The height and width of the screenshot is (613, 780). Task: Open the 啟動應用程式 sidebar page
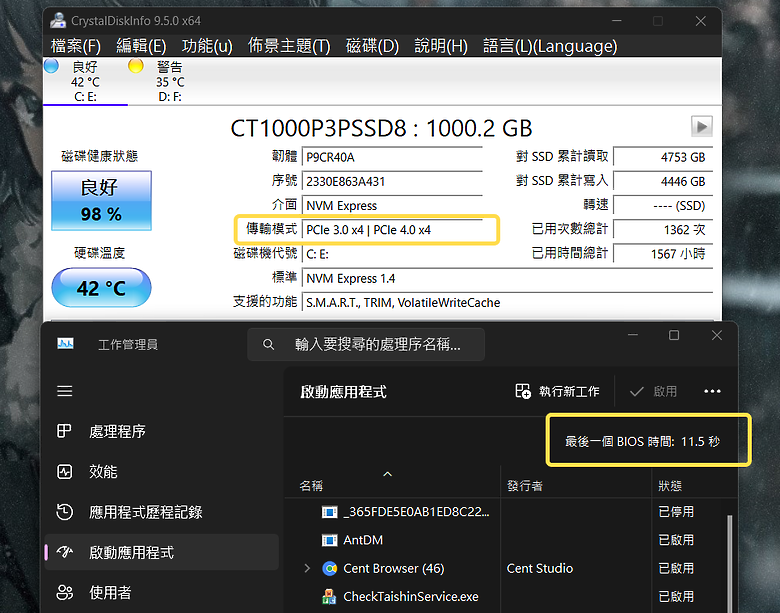[161, 552]
